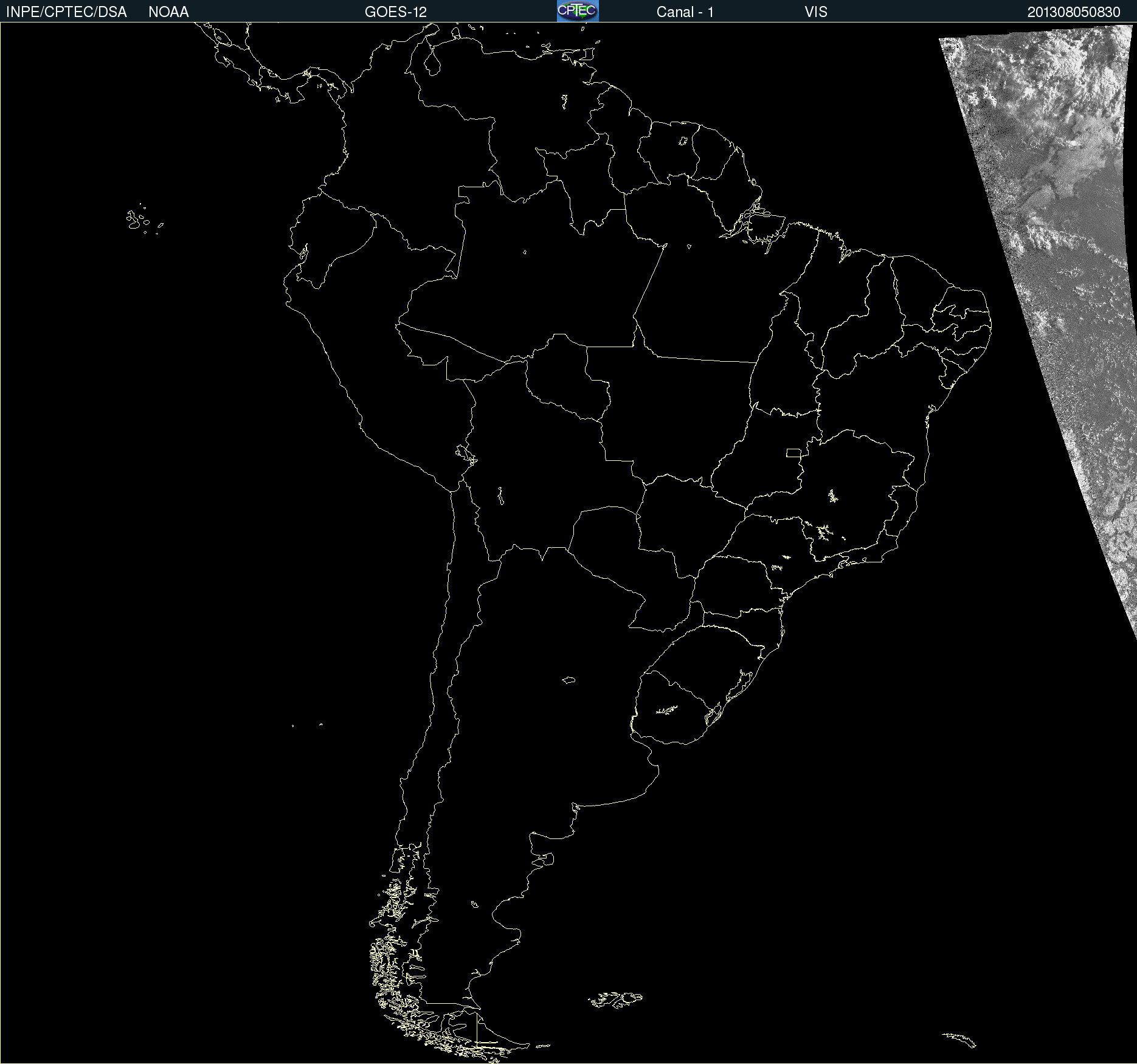
Task: Click the INPE/CPTEC/DSA header text
Action: [66, 12]
